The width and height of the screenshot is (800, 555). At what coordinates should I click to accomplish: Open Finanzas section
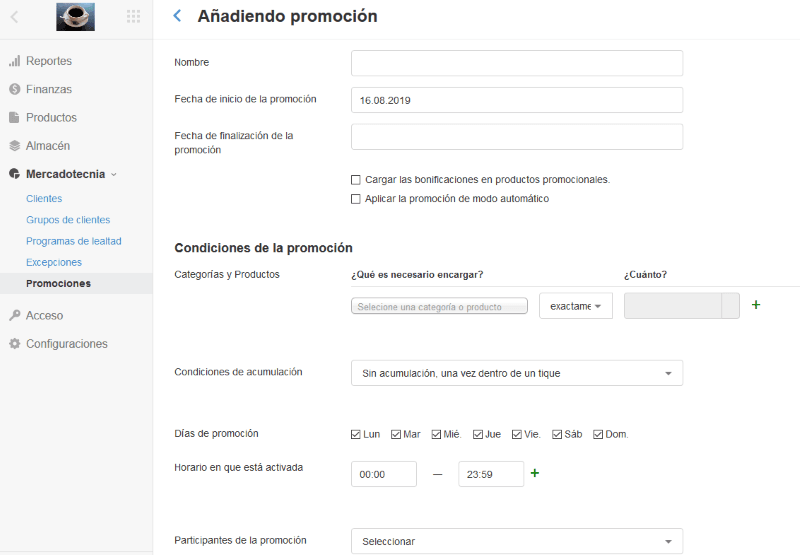49,89
